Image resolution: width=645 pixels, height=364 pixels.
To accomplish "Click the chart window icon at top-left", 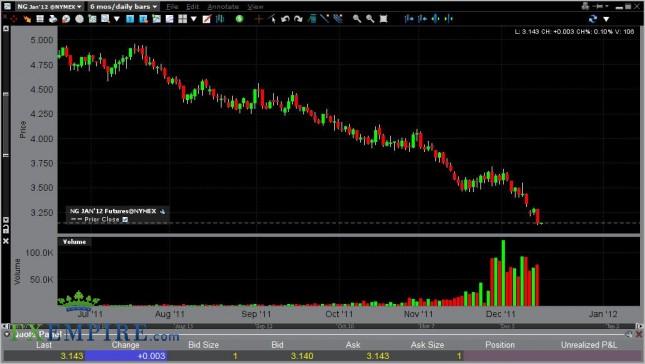I will (x=7, y=6).
